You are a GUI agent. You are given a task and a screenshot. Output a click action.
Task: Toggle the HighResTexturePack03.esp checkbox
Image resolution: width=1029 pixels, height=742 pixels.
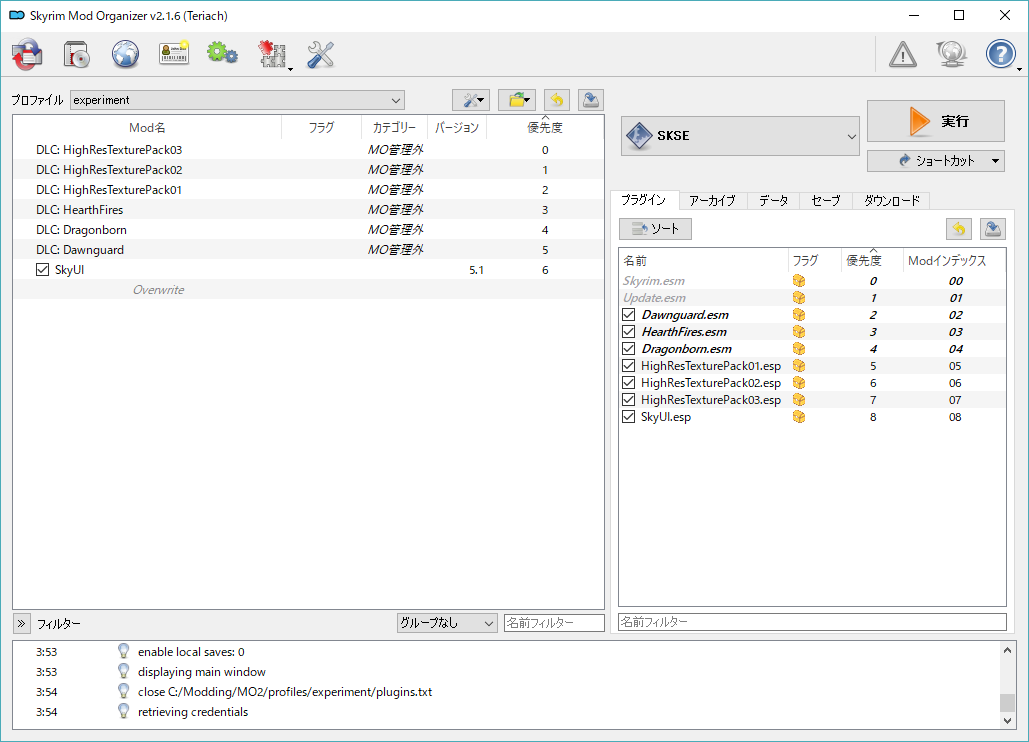point(629,400)
